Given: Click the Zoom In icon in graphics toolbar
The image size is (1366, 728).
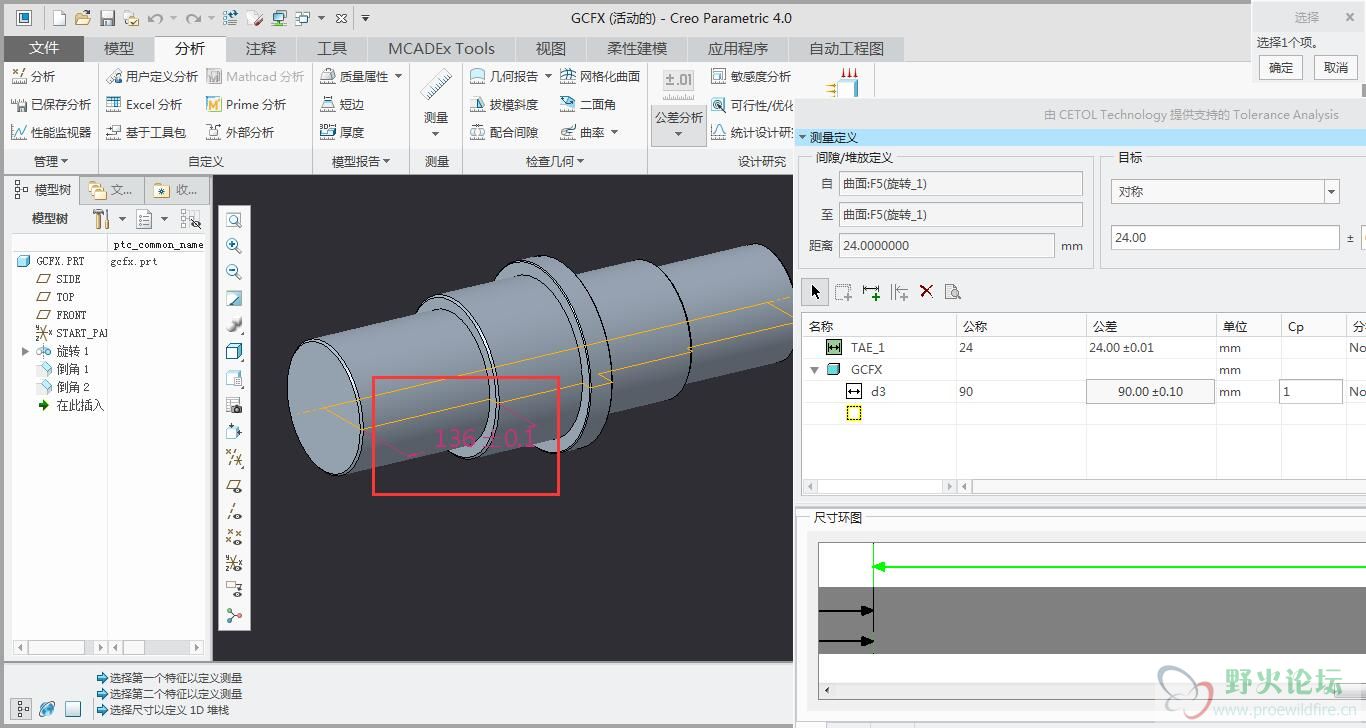Looking at the screenshot, I should pyautogui.click(x=234, y=246).
